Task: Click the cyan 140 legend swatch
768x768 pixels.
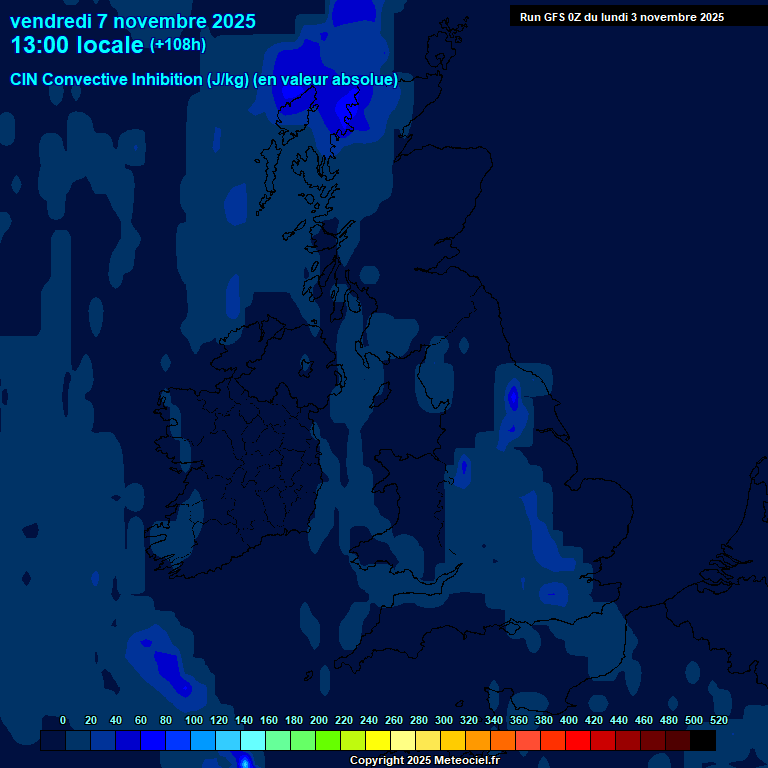Action: 253,740
